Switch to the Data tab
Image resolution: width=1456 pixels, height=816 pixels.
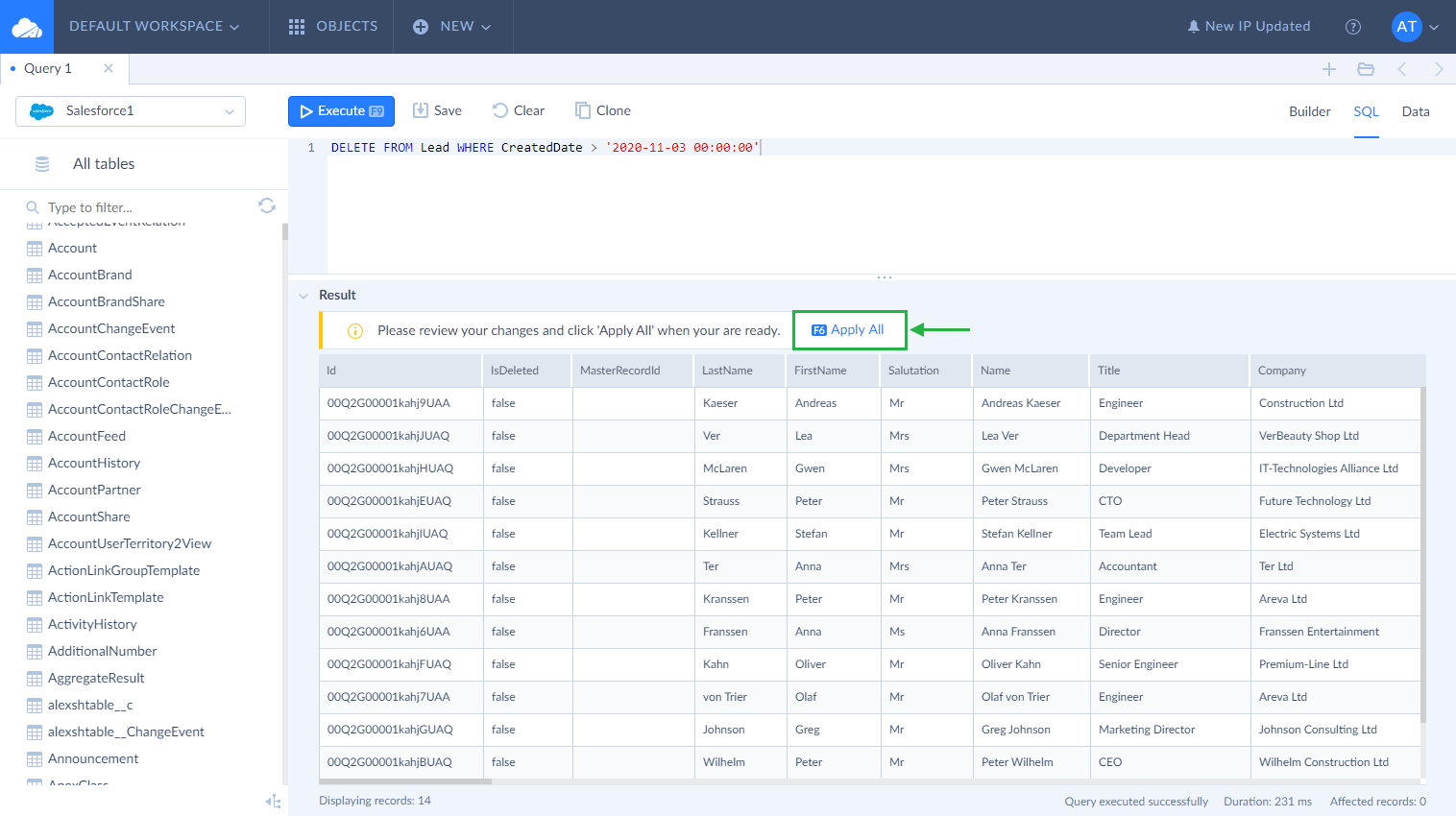[x=1416, y=111]
